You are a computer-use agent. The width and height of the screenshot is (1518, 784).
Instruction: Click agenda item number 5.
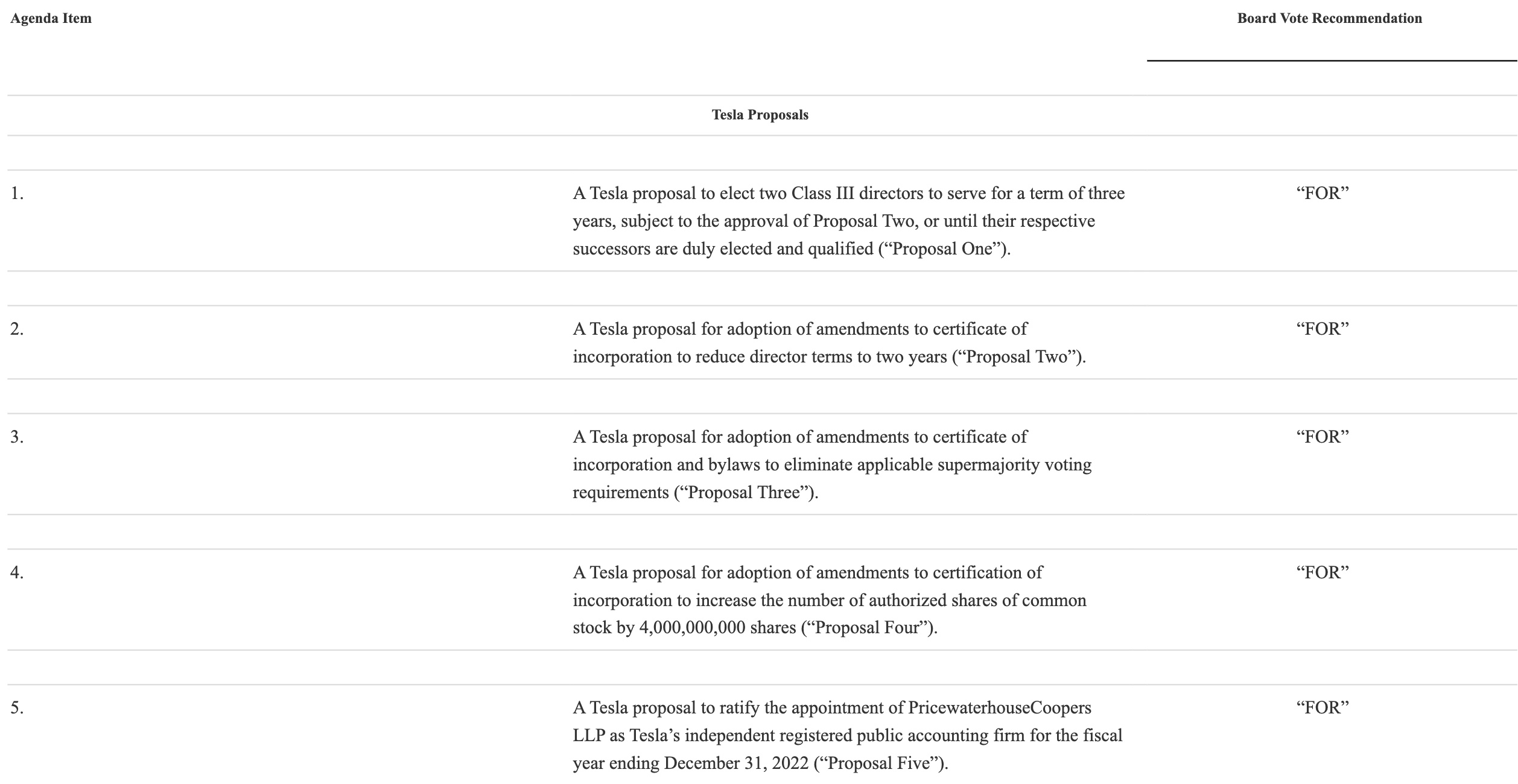coord(17,708)
